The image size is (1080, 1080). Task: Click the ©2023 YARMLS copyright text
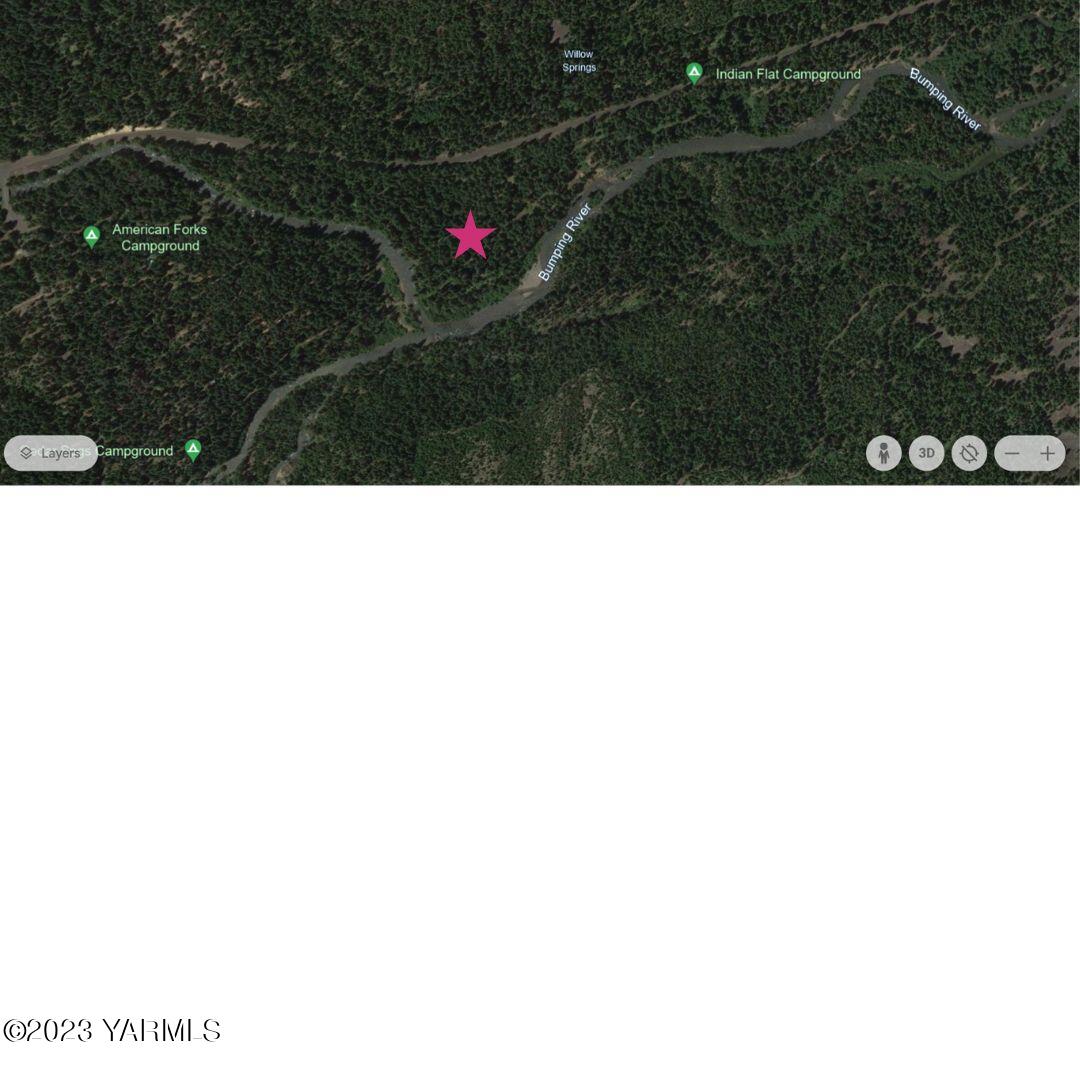tap(112, 1030)
